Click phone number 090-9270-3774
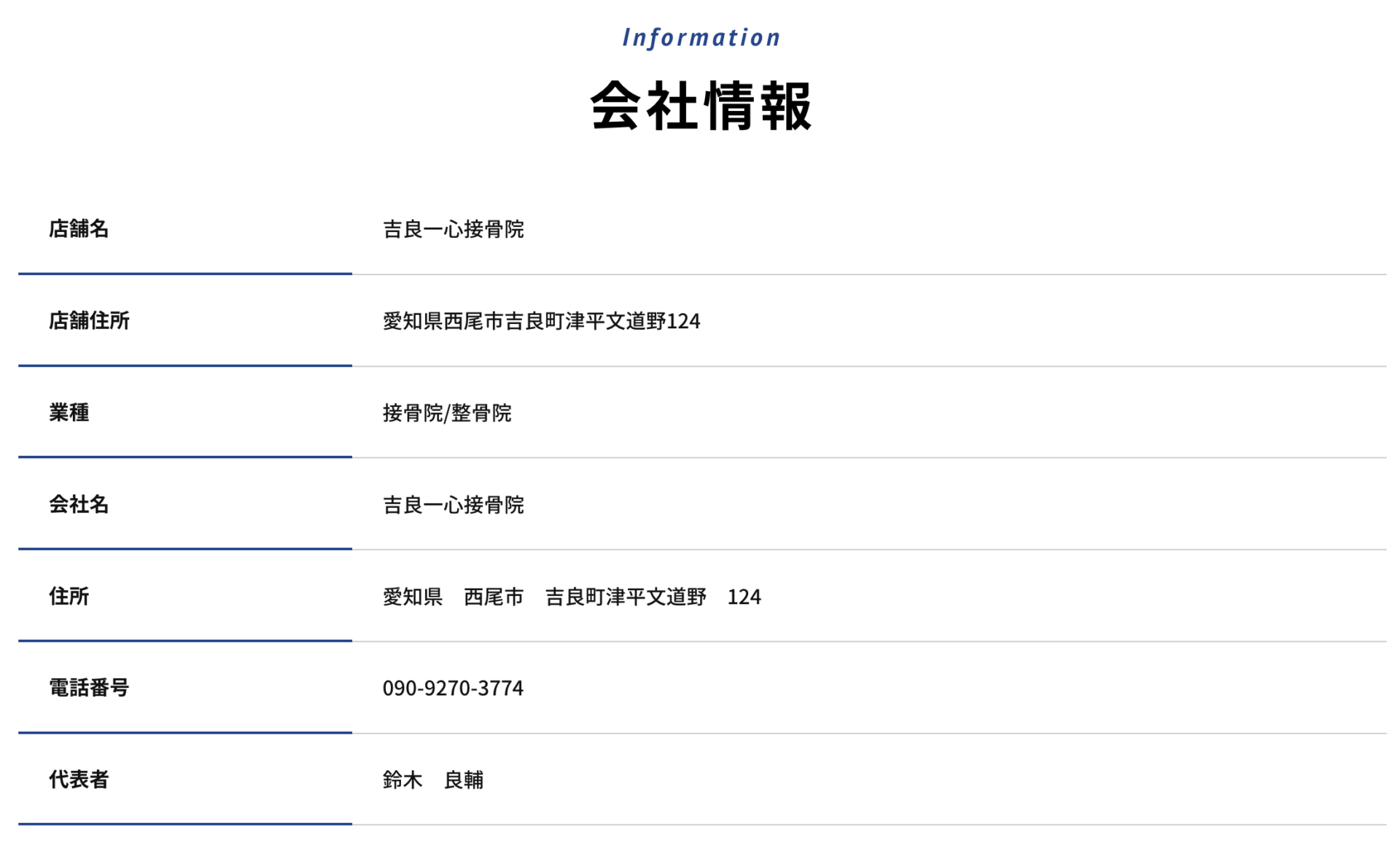Screen dimensions: 1400x852 (453, 689)
